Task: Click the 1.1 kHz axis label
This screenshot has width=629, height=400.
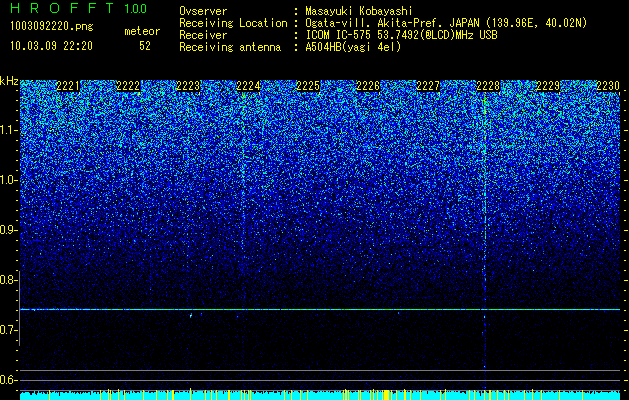Action: click(9, 130)
